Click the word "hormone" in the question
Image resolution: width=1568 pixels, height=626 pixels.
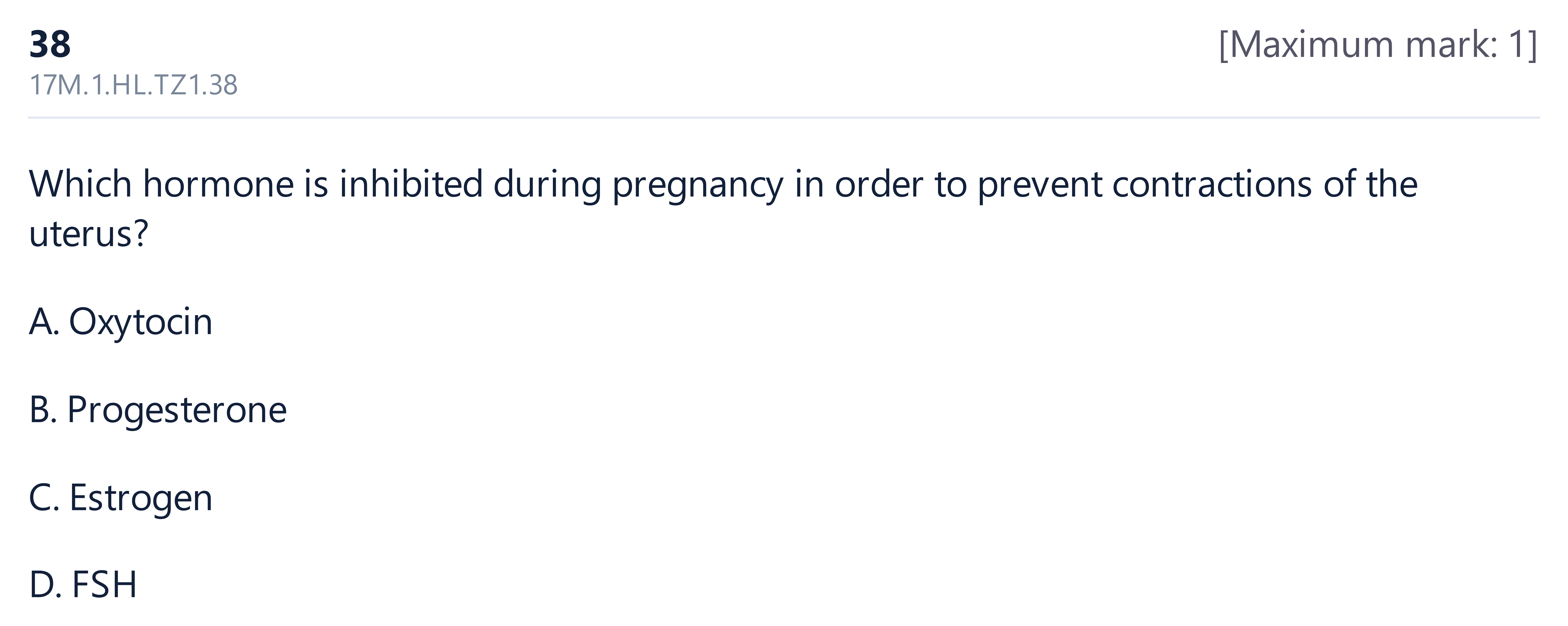click(x=219, y=184)
